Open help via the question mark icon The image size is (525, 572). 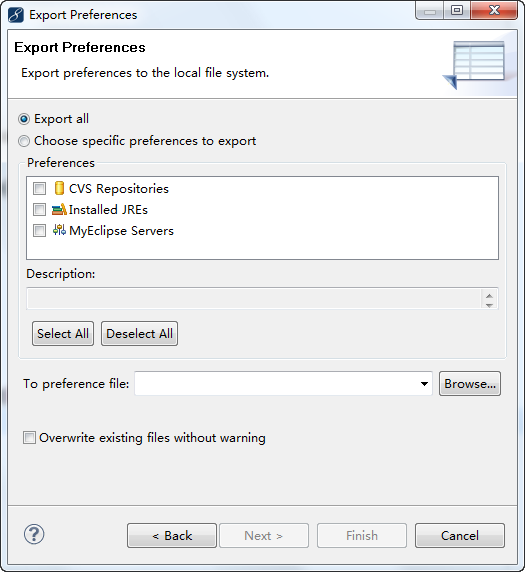pos(34,535)
